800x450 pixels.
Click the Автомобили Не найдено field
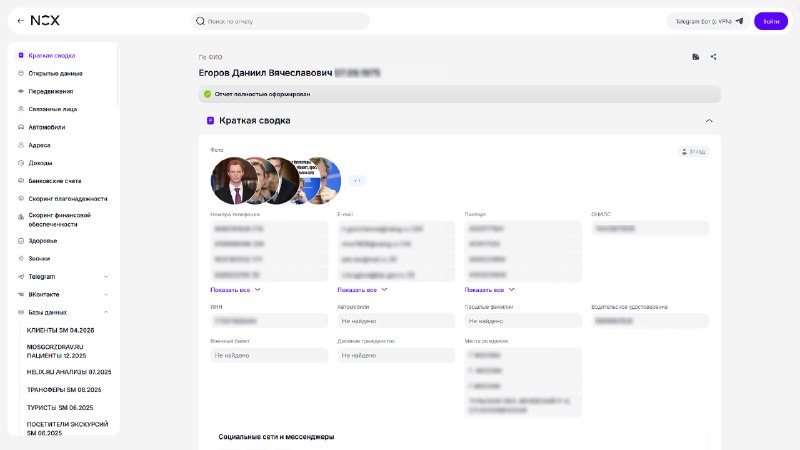coord(396,321)
